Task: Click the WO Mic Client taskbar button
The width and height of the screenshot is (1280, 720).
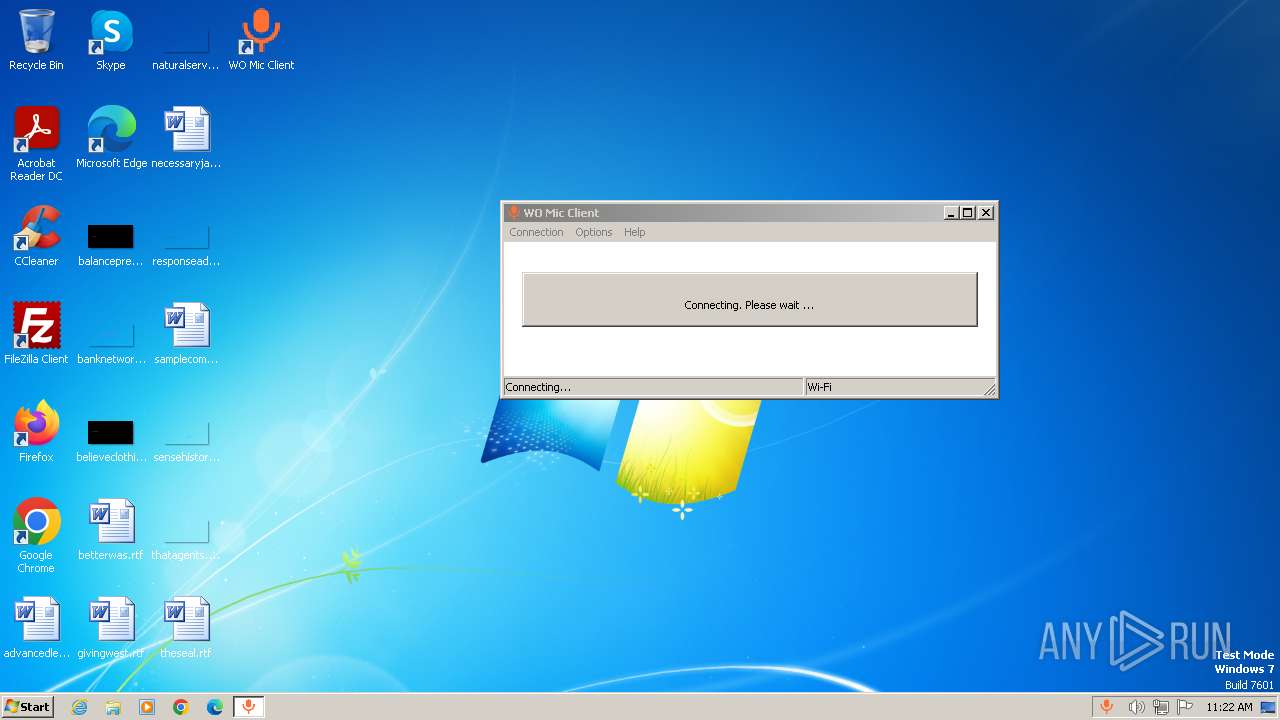Action: point(249,707)
